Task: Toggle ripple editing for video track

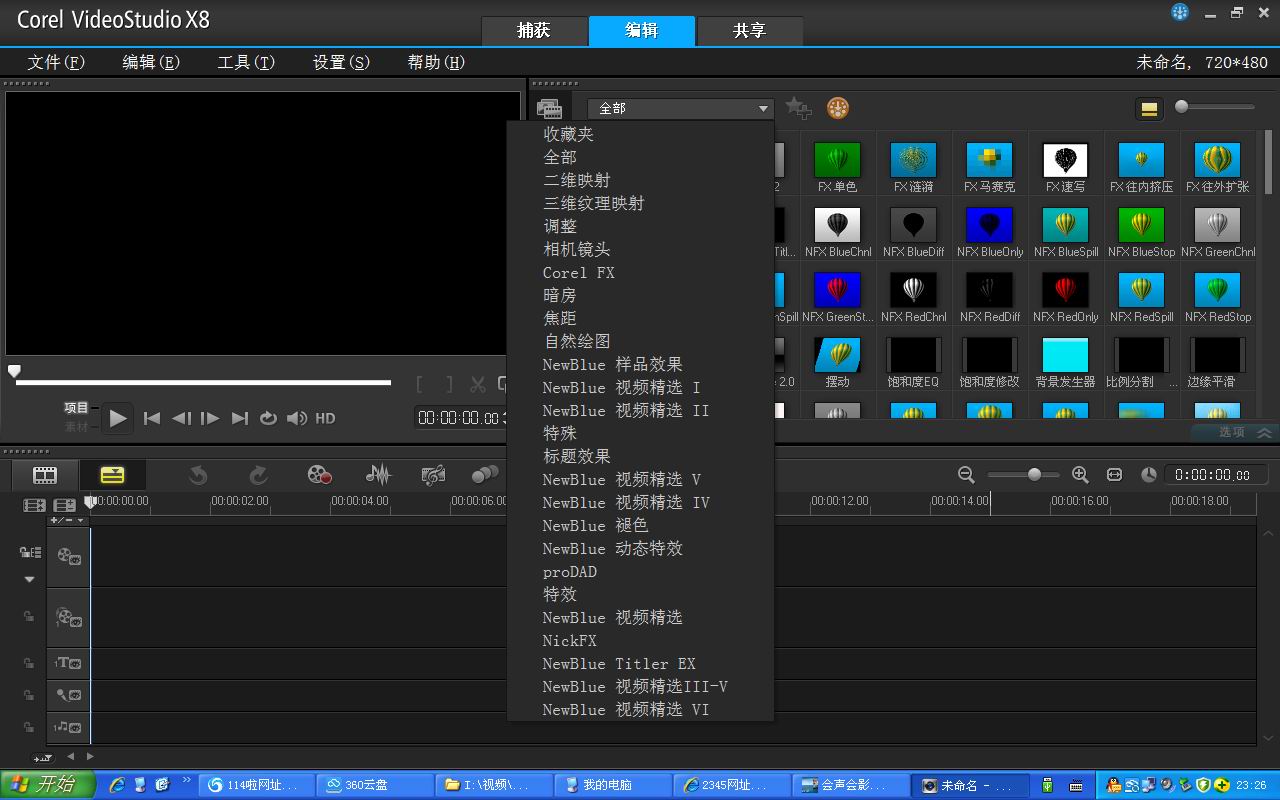Action: [29, 552]
